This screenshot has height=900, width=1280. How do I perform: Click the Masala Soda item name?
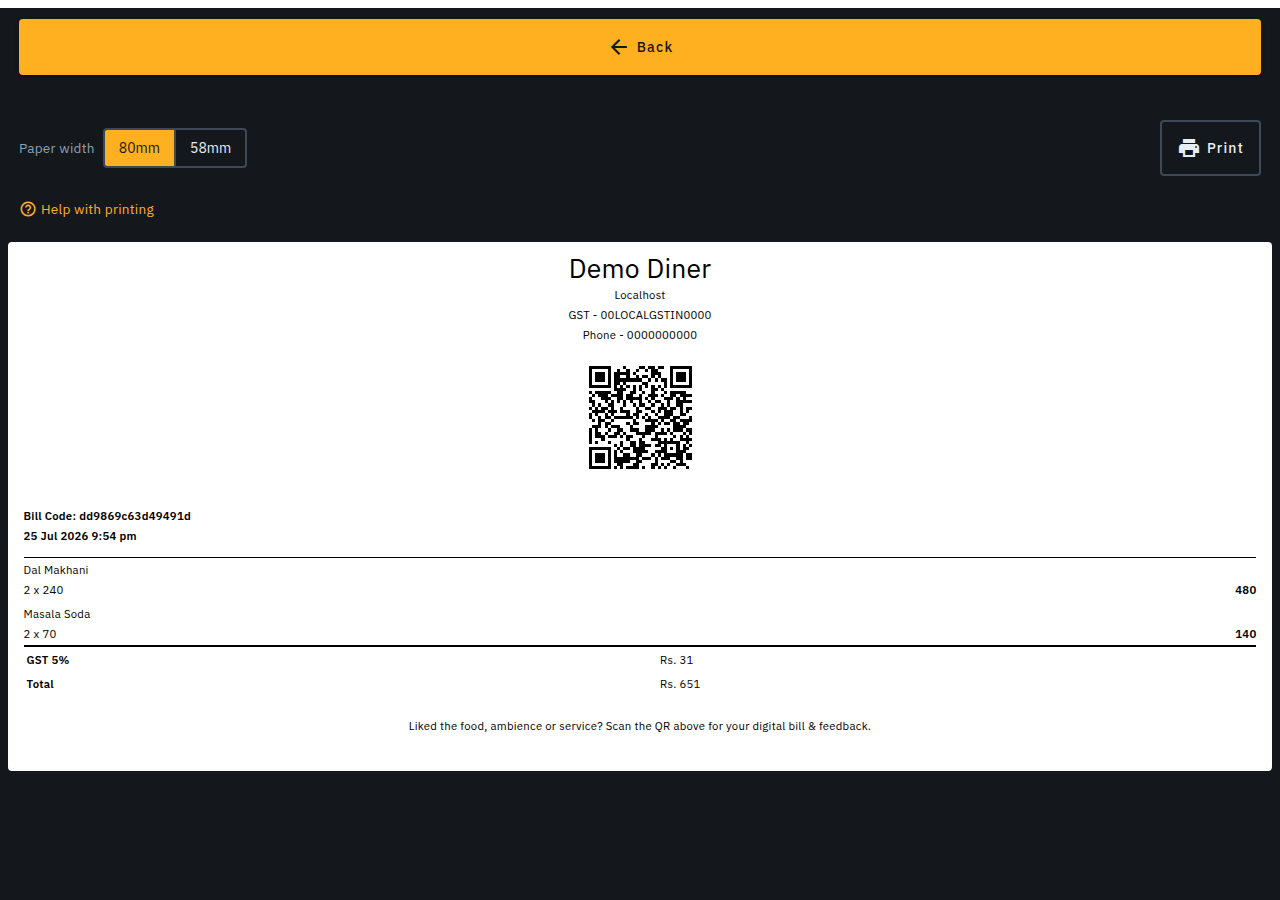coord(57,614)
